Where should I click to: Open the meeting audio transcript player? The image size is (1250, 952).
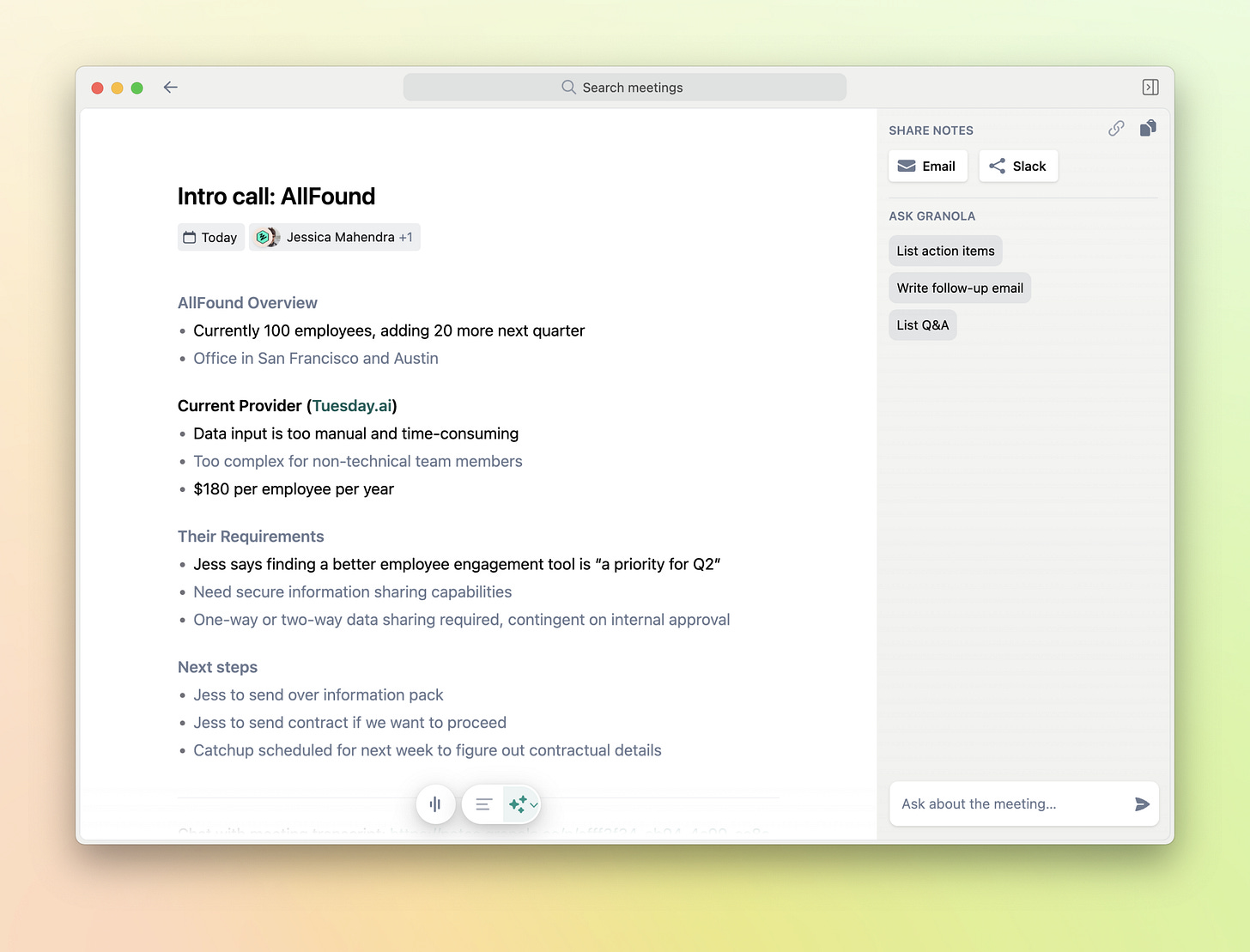pos(435,804)
